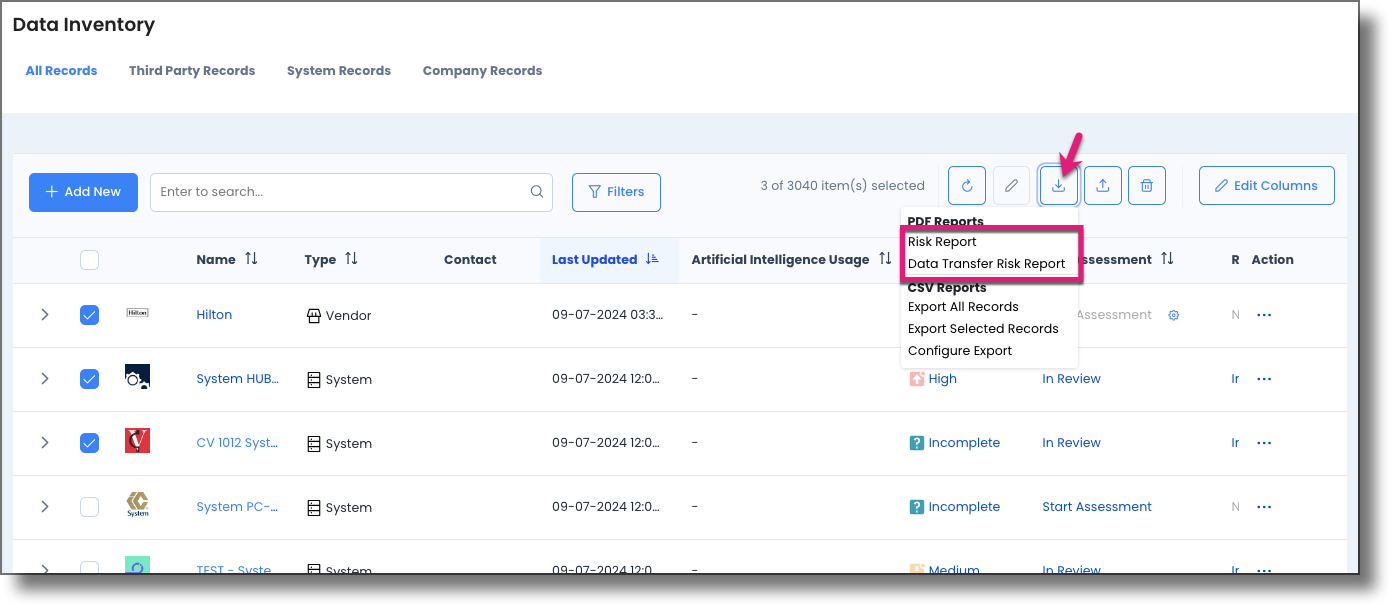Sort by Type column arrows
This screenshot has height=606, width=1391.
point(351,259)
